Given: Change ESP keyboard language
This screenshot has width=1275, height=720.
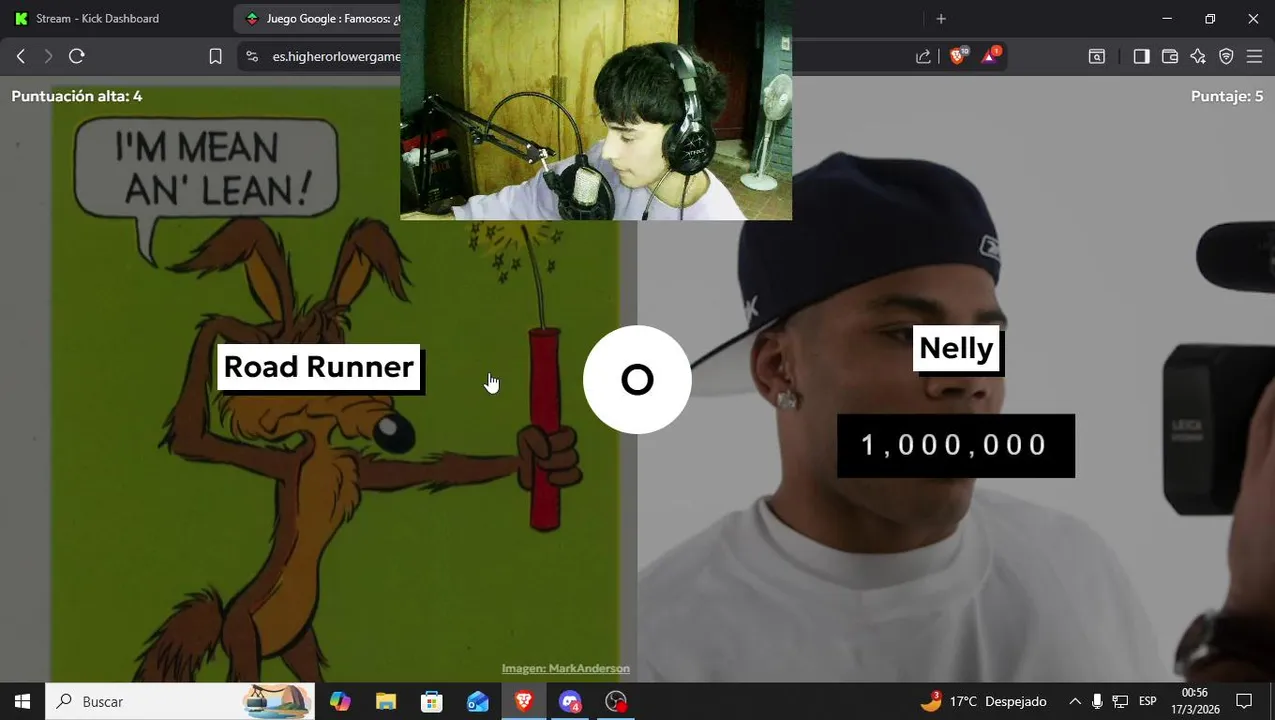Looking at the screenshot, I should click(1148, 701).
